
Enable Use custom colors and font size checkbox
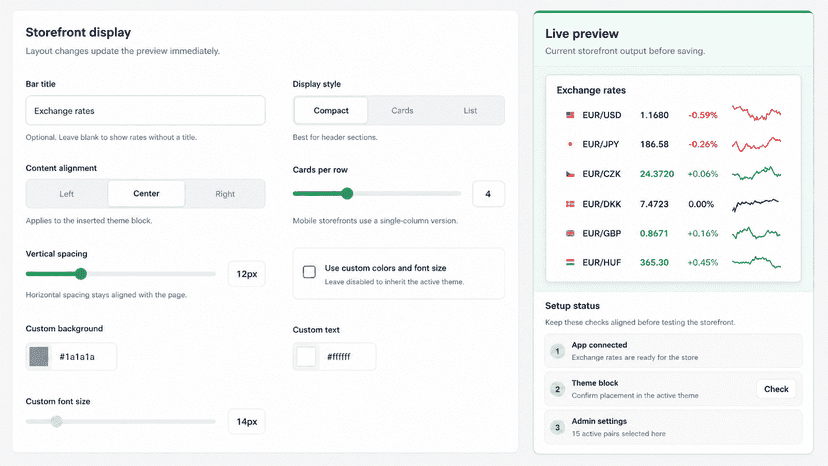pos(309,272)
